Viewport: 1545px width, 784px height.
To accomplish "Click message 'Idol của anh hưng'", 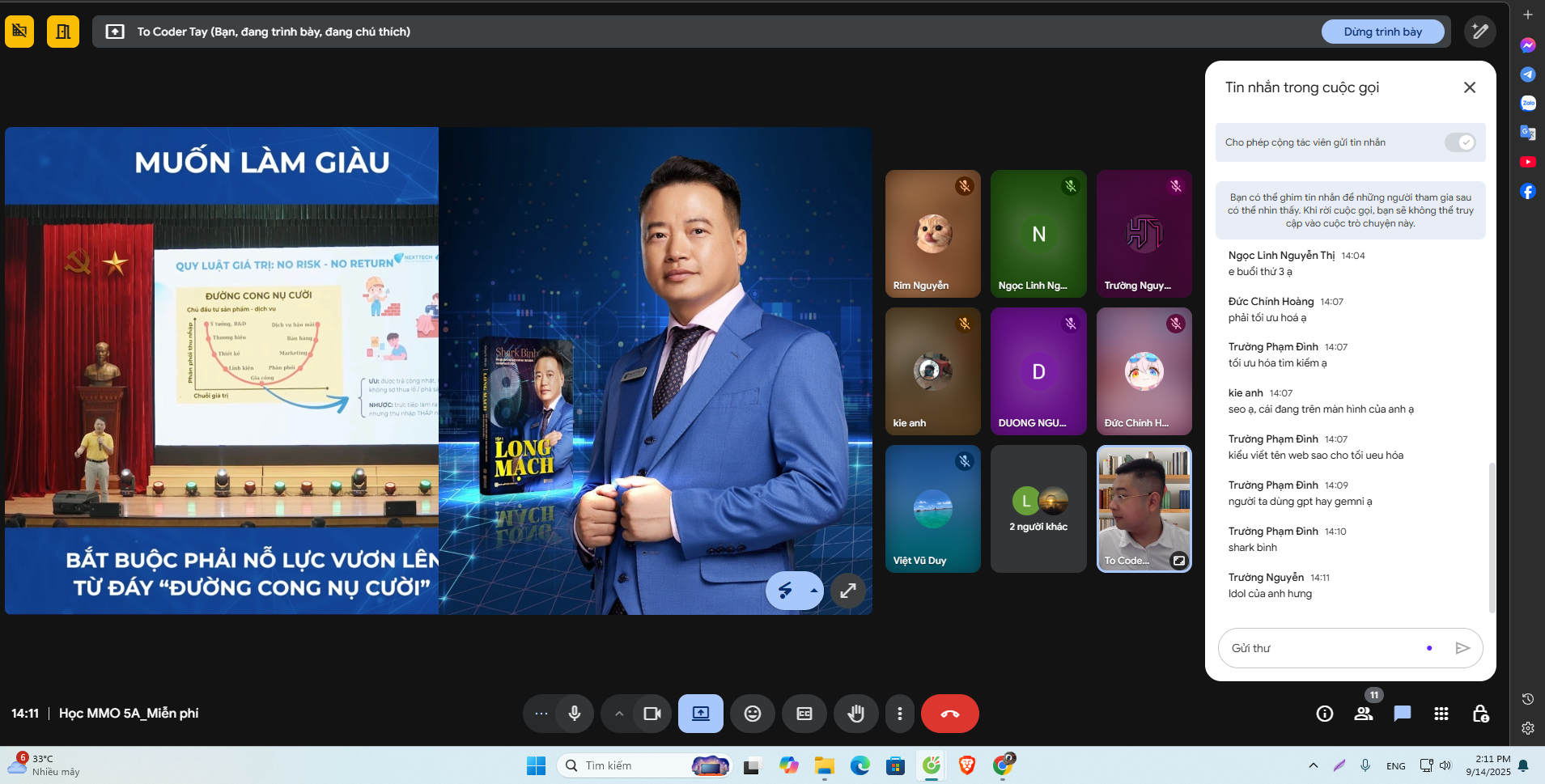I will point(1270,594).
